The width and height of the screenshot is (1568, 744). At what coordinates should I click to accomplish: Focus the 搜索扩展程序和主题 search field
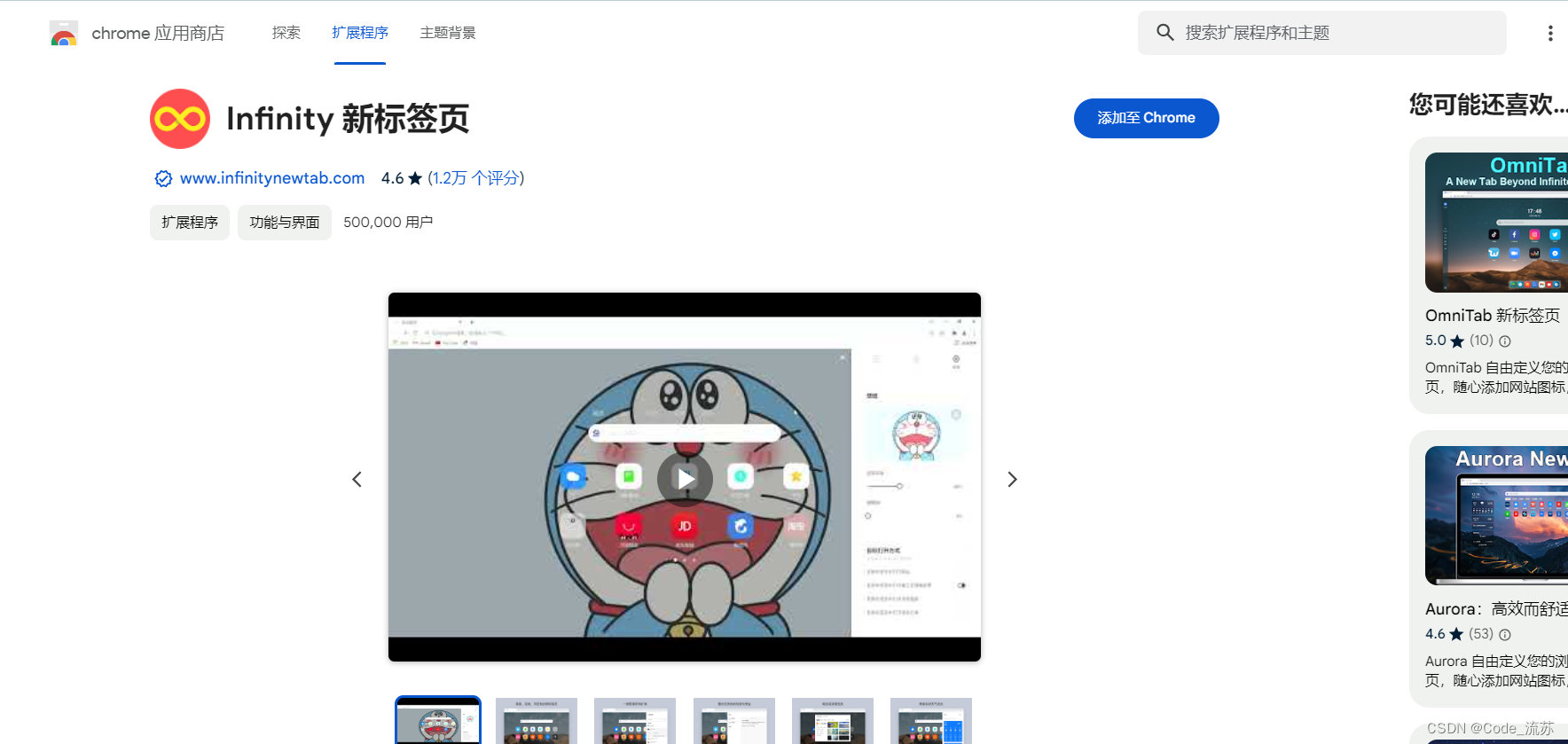click(1321, 33)
